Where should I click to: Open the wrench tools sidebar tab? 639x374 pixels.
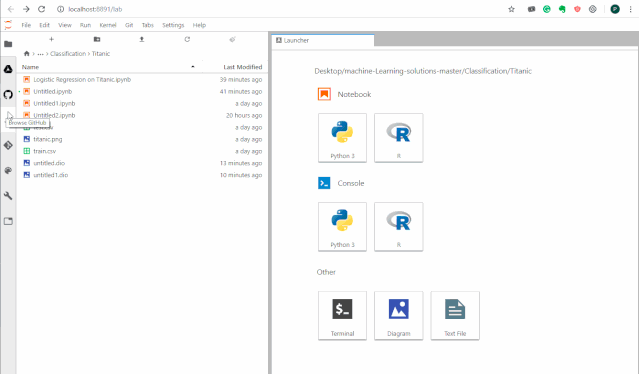tap(8, 196)
